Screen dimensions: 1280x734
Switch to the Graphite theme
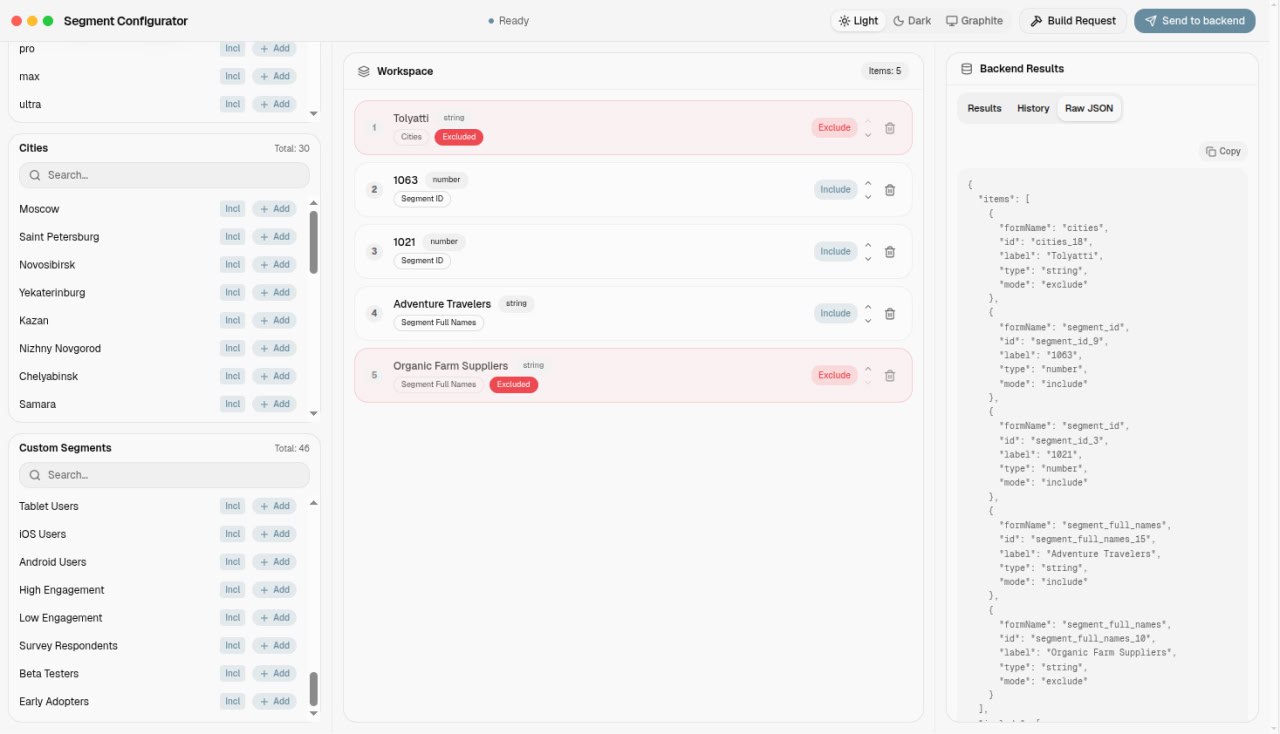(x=974, y=21)
